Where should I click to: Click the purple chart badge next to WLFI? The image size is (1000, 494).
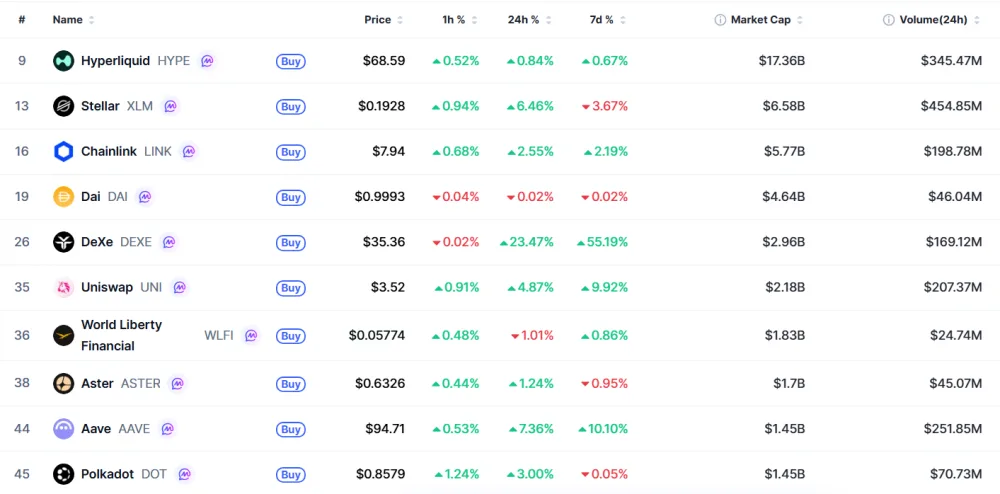point(251,335)
